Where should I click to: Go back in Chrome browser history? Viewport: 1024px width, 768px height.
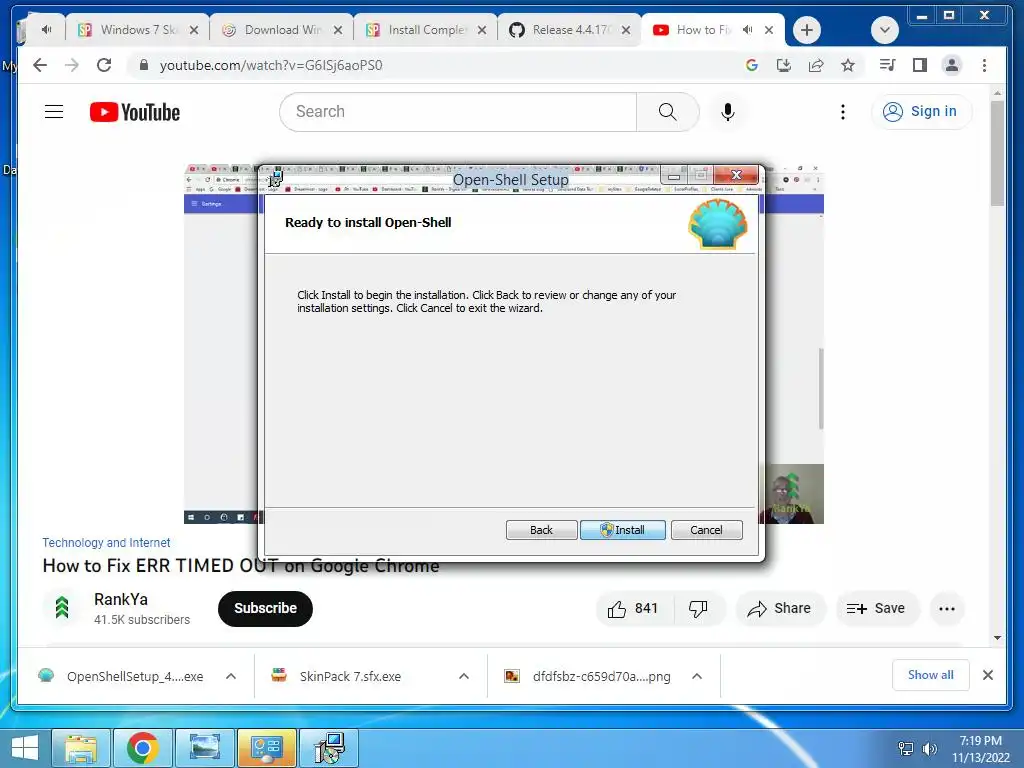click(x=40, y=65)
